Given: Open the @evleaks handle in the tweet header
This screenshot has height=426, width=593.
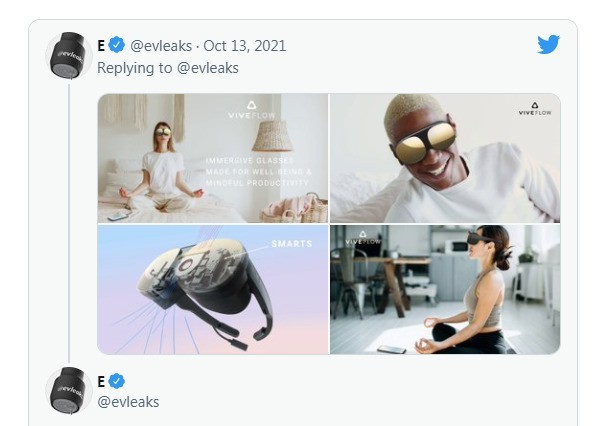Looking at the screenshot, I should point(161,46).
